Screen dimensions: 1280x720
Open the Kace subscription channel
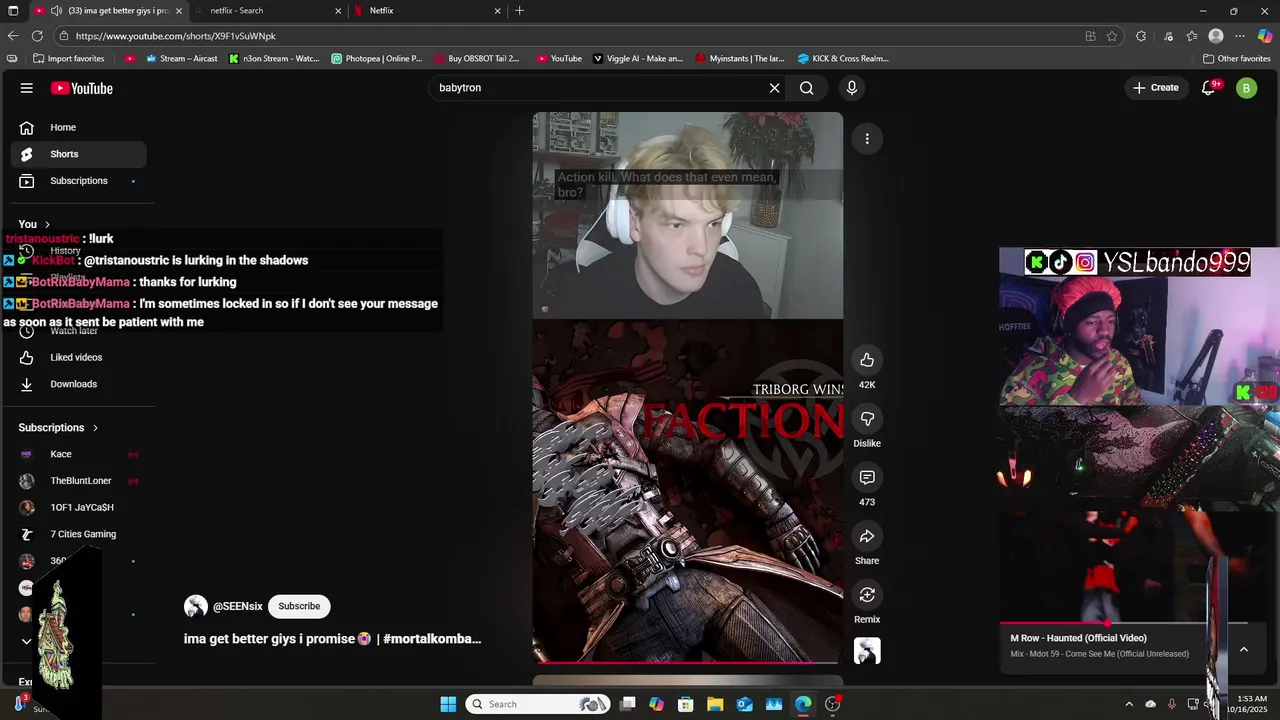[x=79, y=454]
